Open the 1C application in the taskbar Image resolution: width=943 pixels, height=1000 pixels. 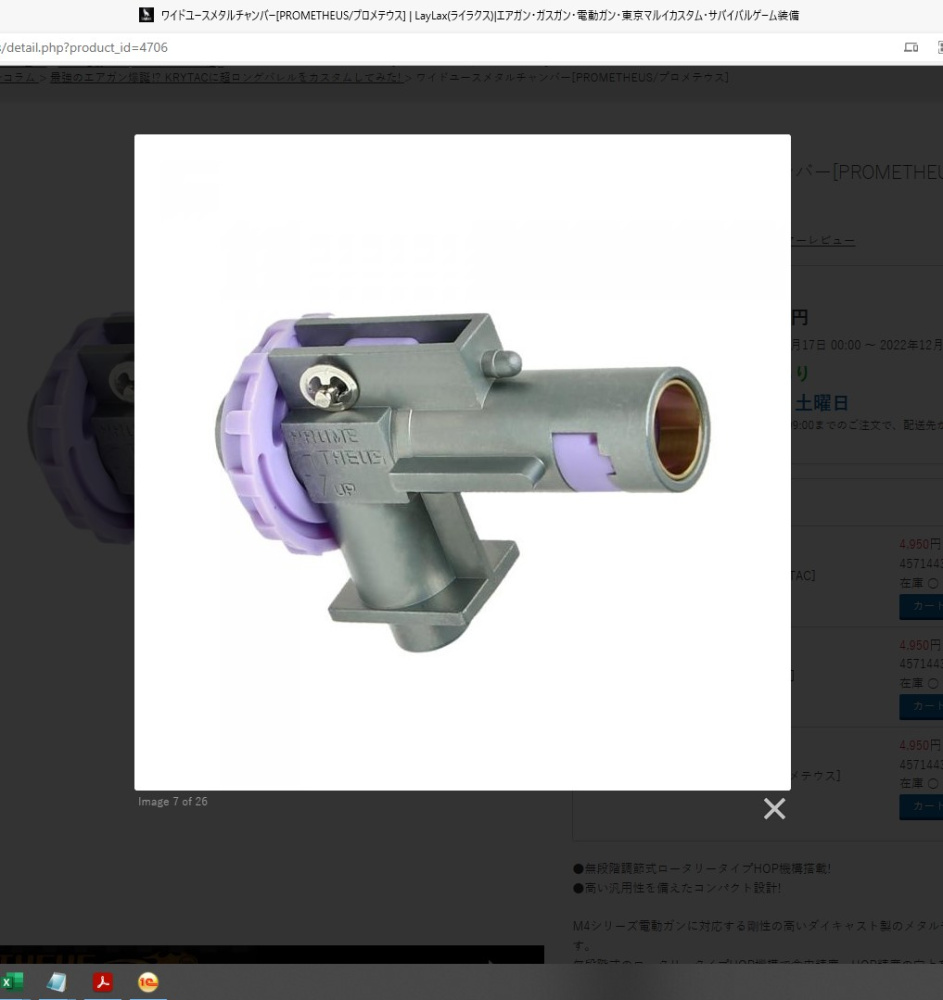pos(148,982)
